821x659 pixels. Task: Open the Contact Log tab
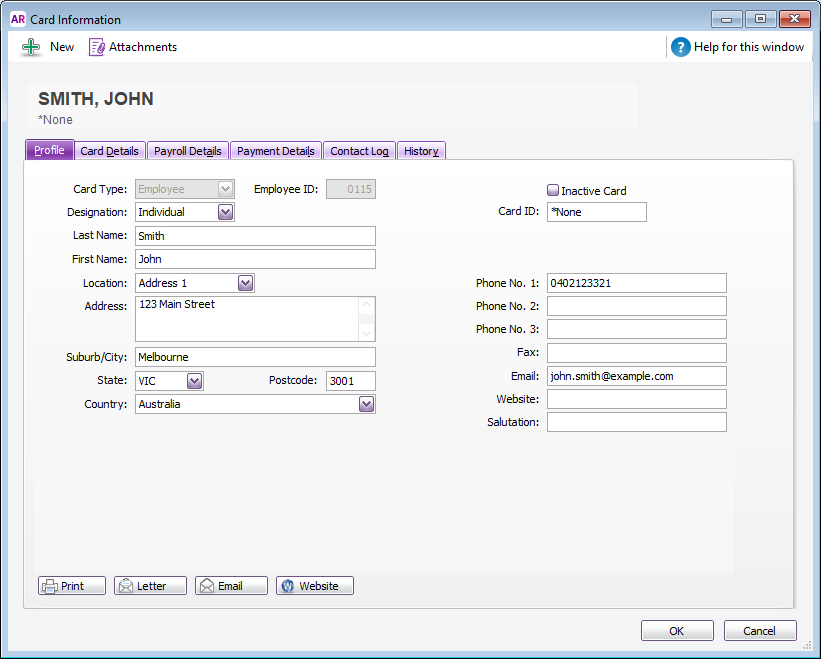[359, 151]
